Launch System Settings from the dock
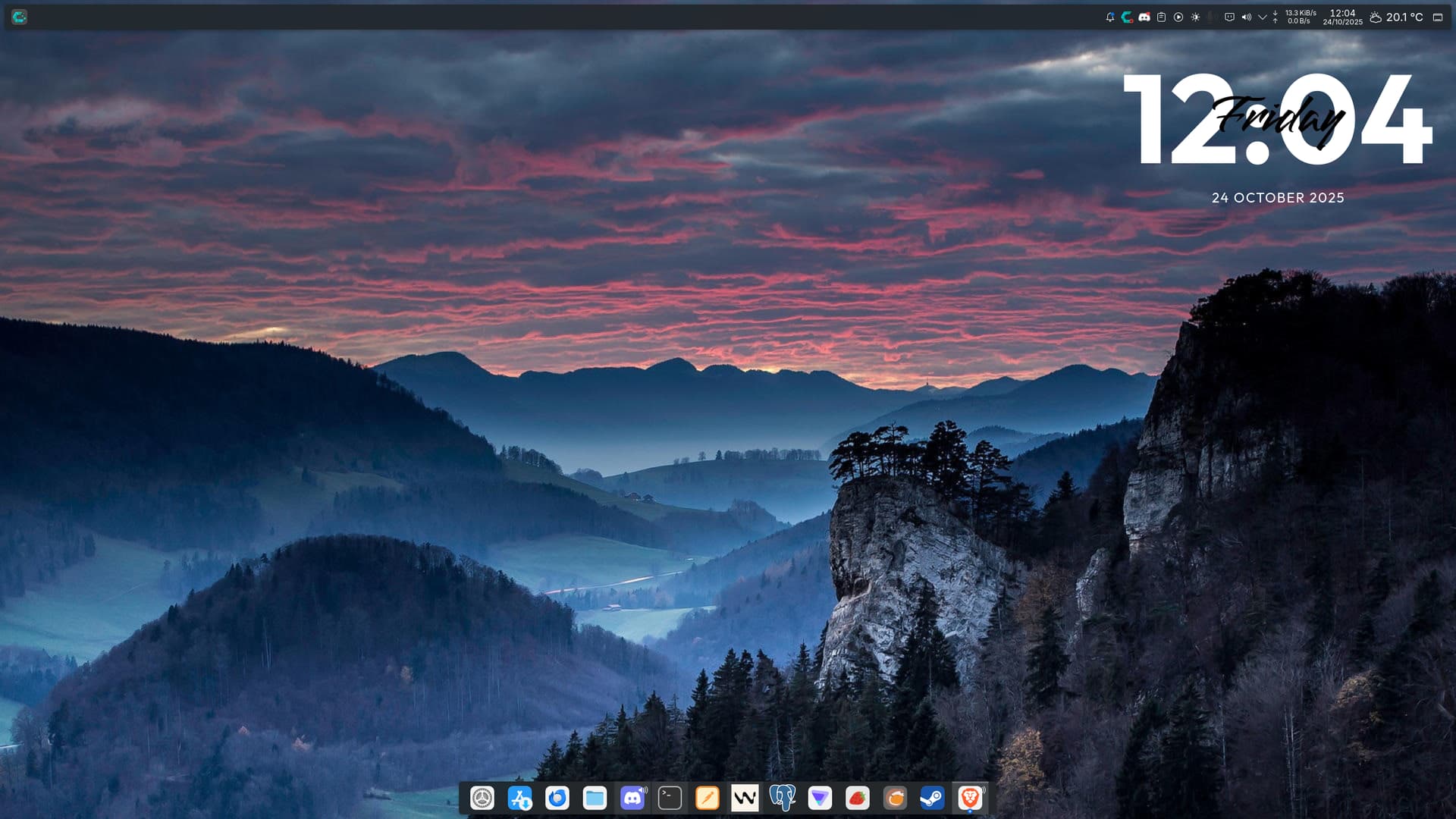The width and height of the screenshot is (1456, 819). (482, 798)
